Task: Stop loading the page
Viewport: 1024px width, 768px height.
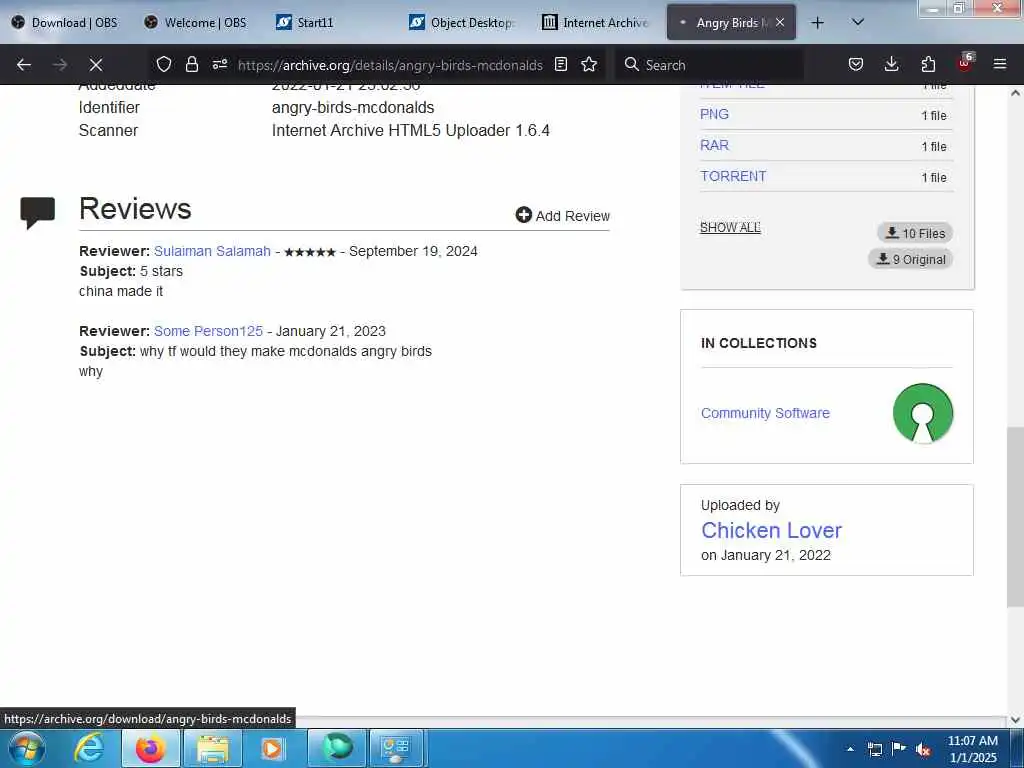Action: point(95,65)
